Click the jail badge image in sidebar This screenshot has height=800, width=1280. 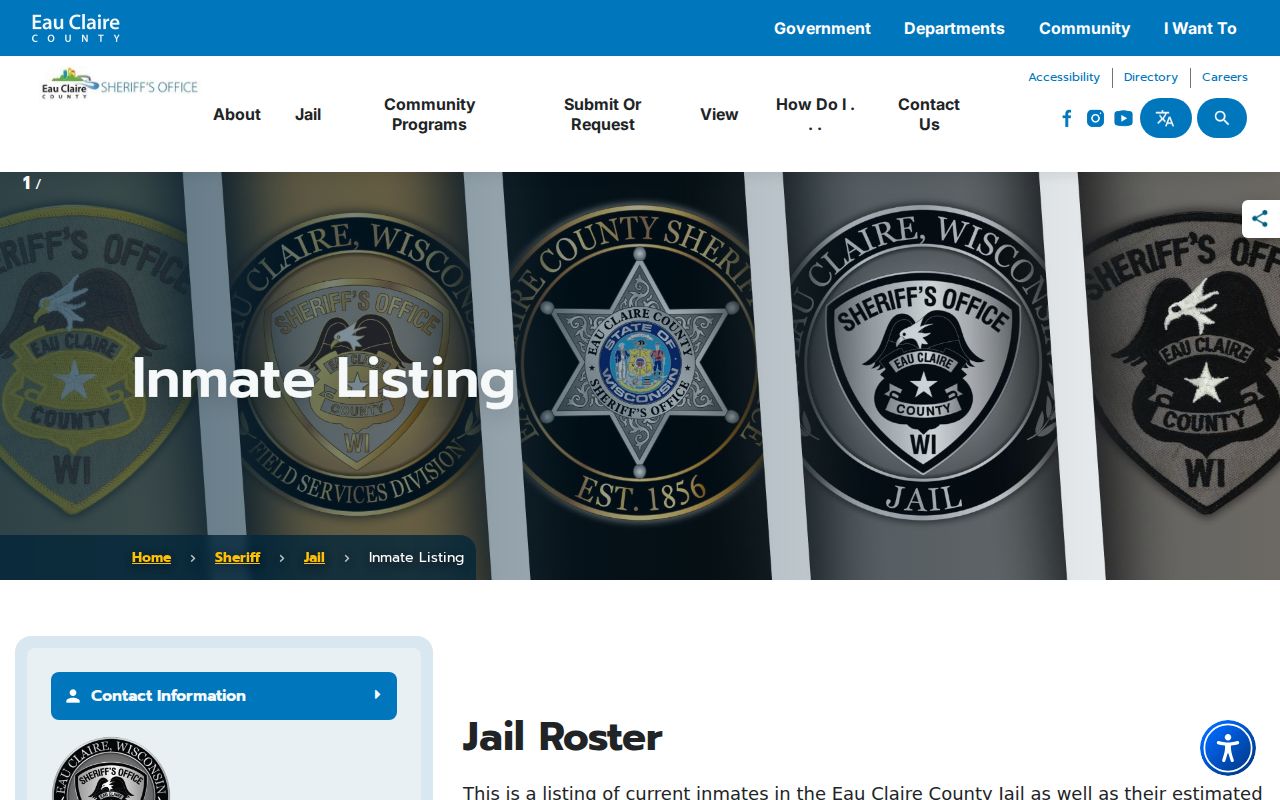(x=111, y=768)
